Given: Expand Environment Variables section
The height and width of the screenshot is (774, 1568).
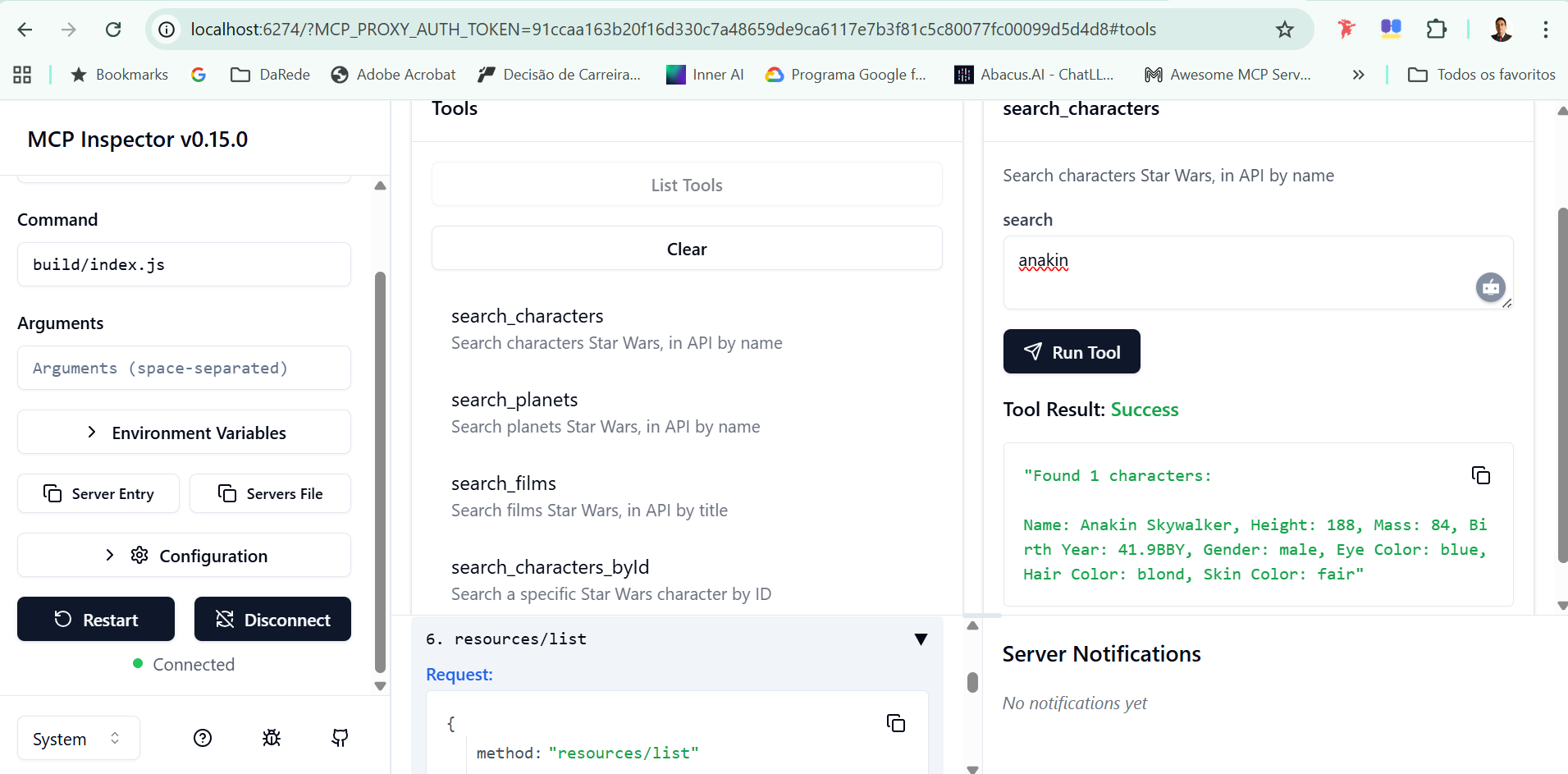Looking at the screenshot, I should pos(184,433).
